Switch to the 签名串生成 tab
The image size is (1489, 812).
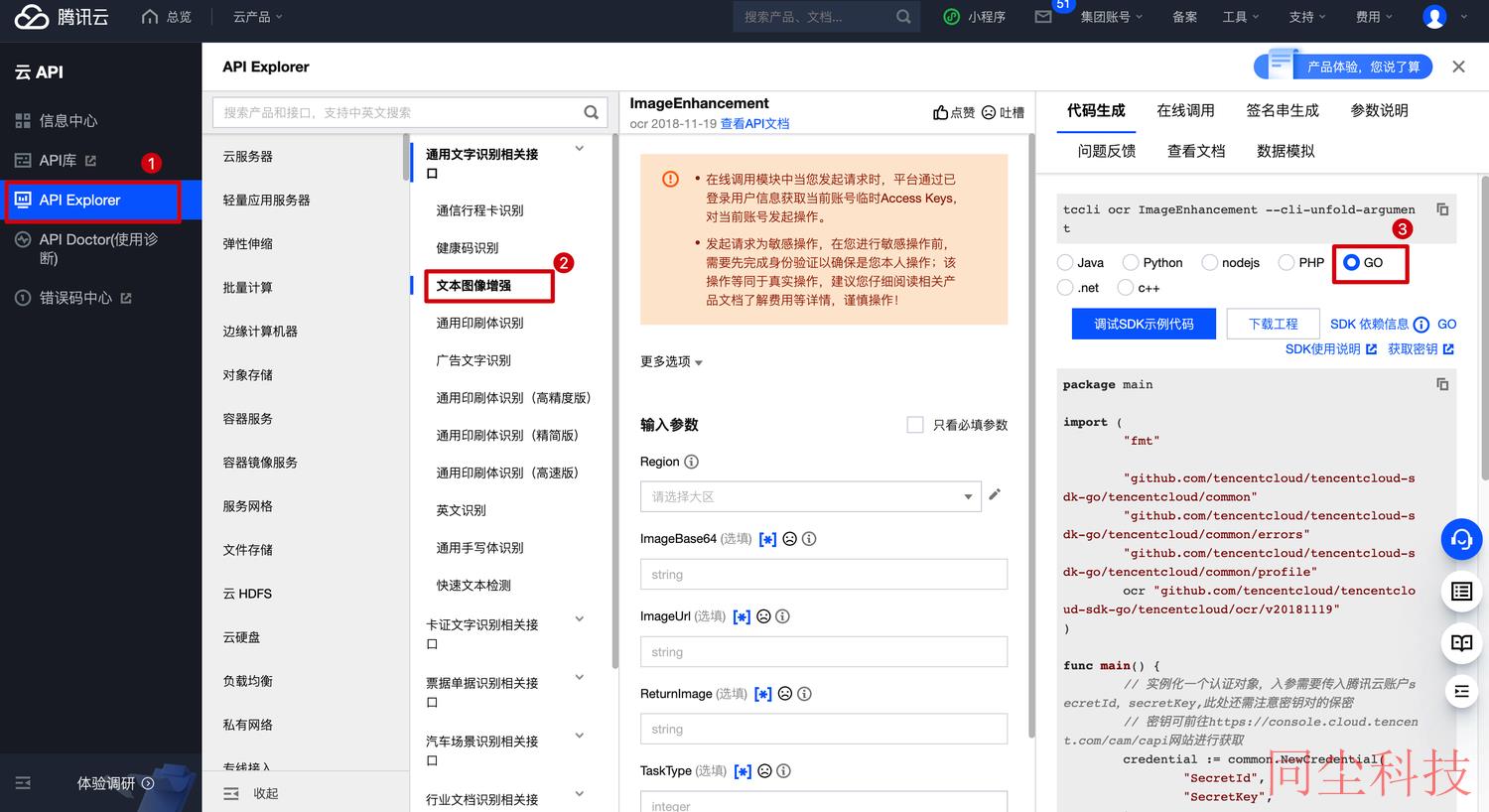tap(1283, 110)
